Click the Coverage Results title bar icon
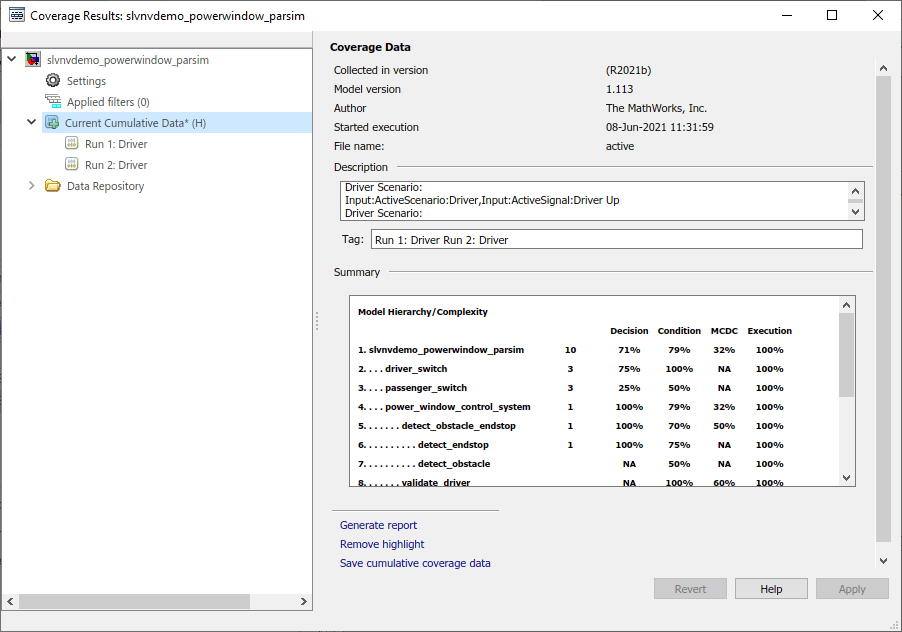Screen dimensions: 902x632 click(17, 15)
